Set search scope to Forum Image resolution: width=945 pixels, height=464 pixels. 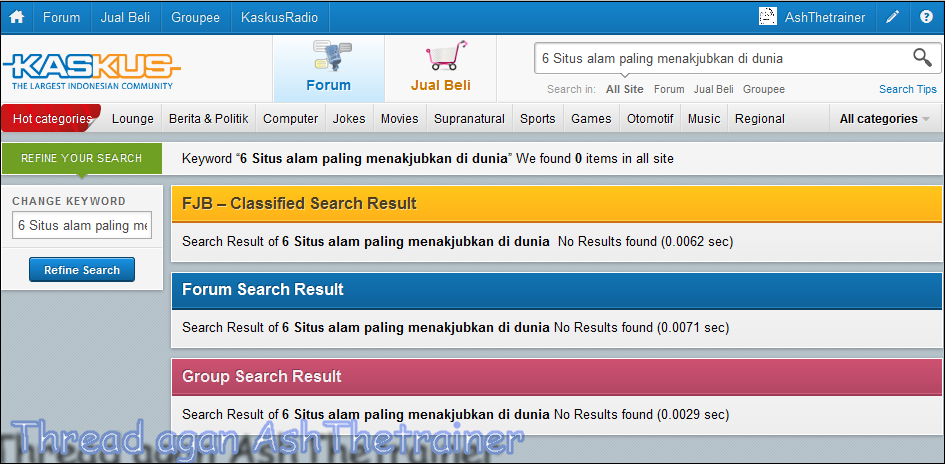(669, 89)
